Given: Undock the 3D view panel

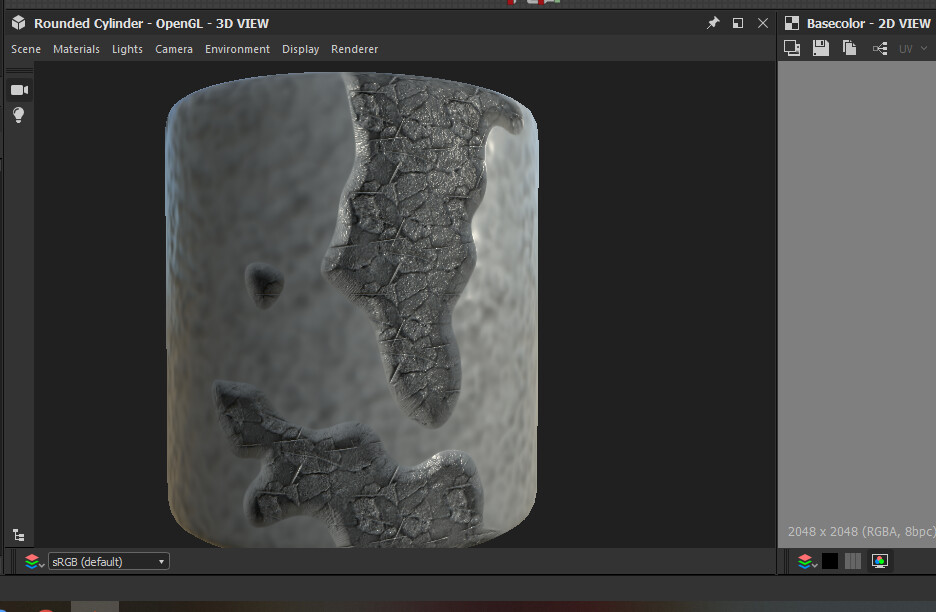Looking at the screenshot, I should coord(738,23).
